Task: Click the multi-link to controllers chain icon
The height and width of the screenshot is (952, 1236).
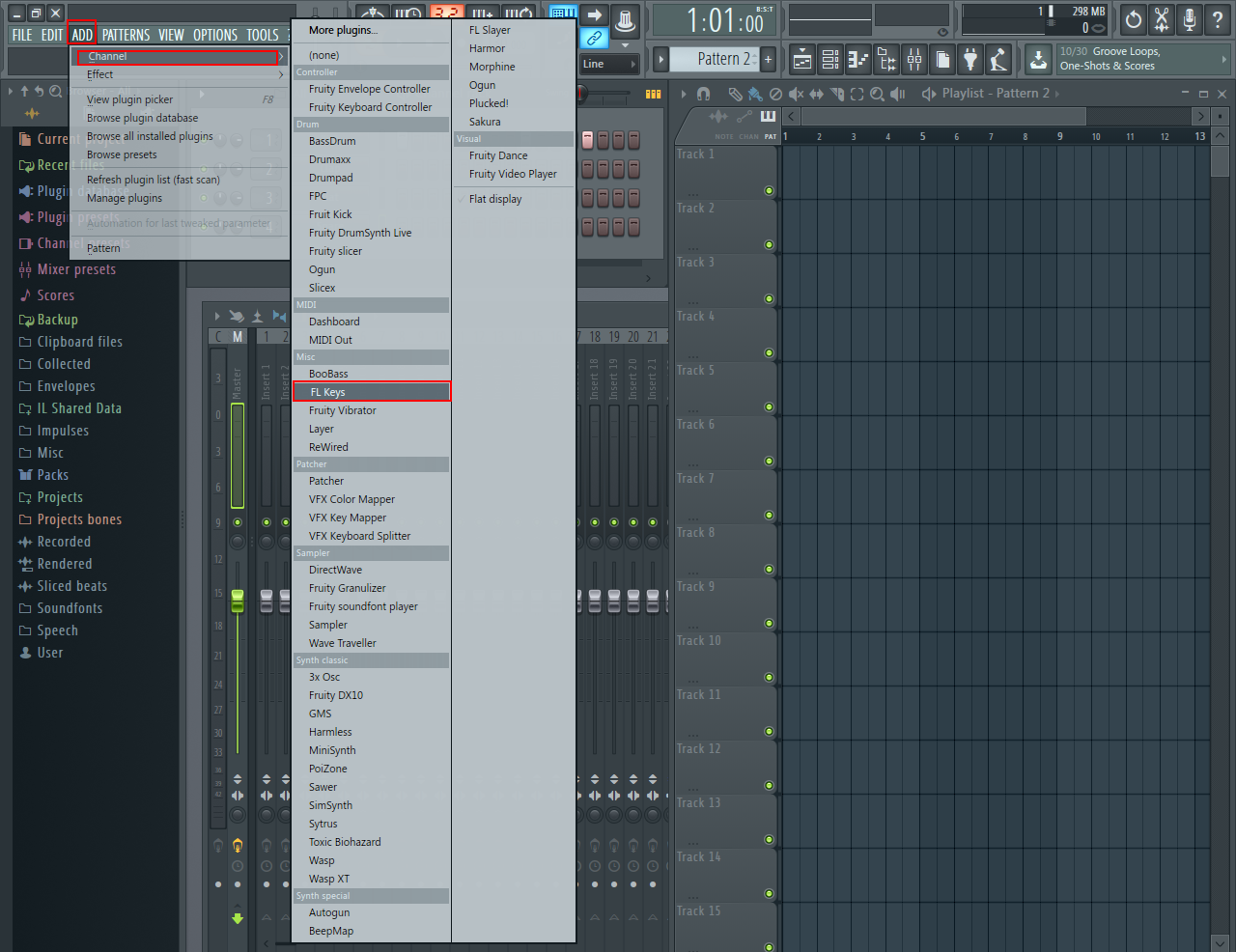Action: pyautogui.click(x=594, y=39)
